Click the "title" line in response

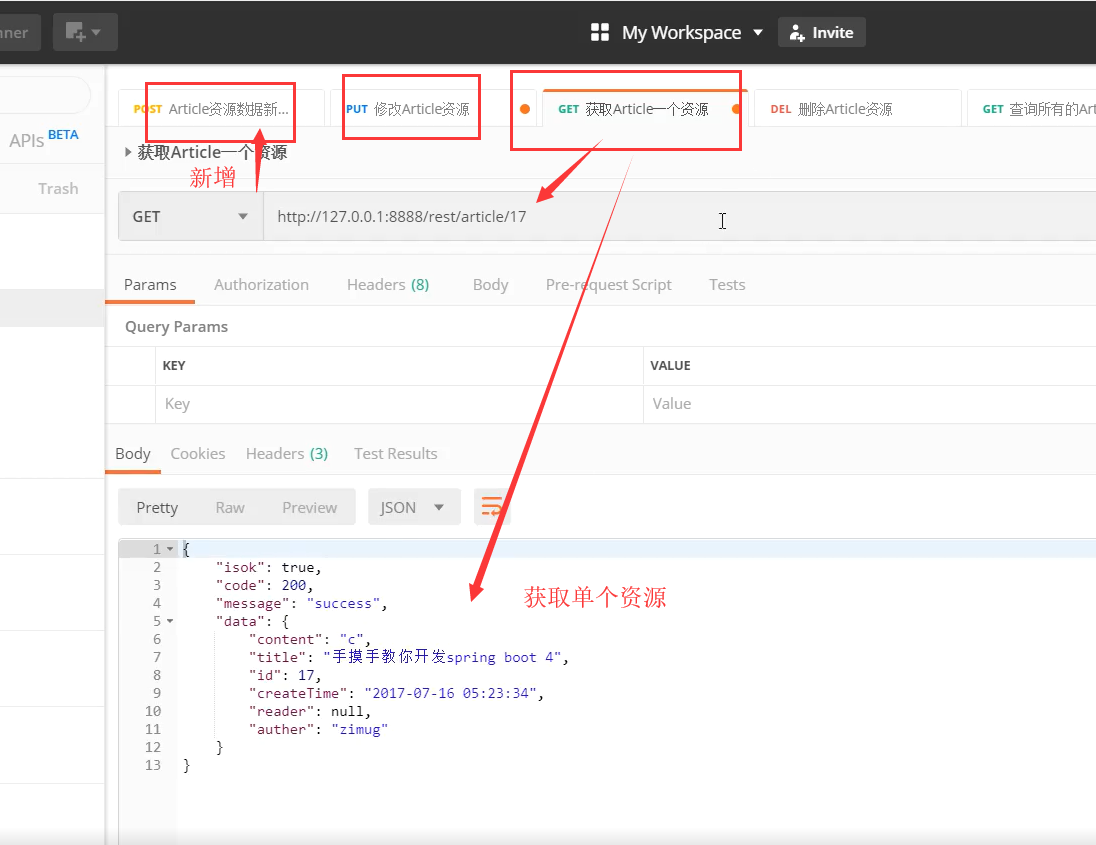click(x=409, y=657)
